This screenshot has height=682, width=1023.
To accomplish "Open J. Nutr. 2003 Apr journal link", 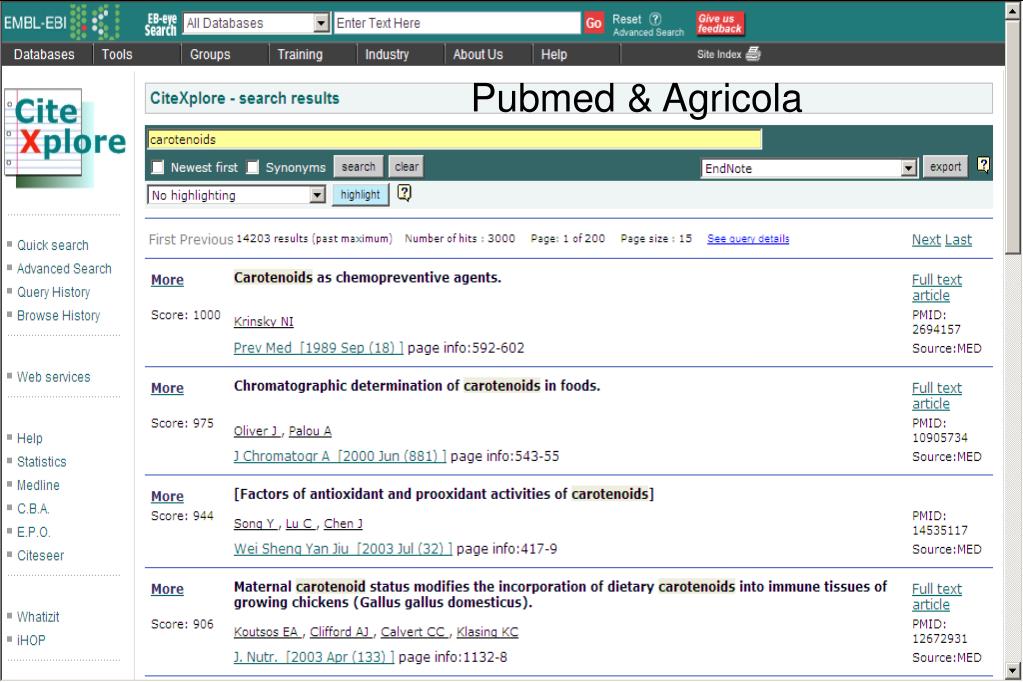I will coord(314,657).
